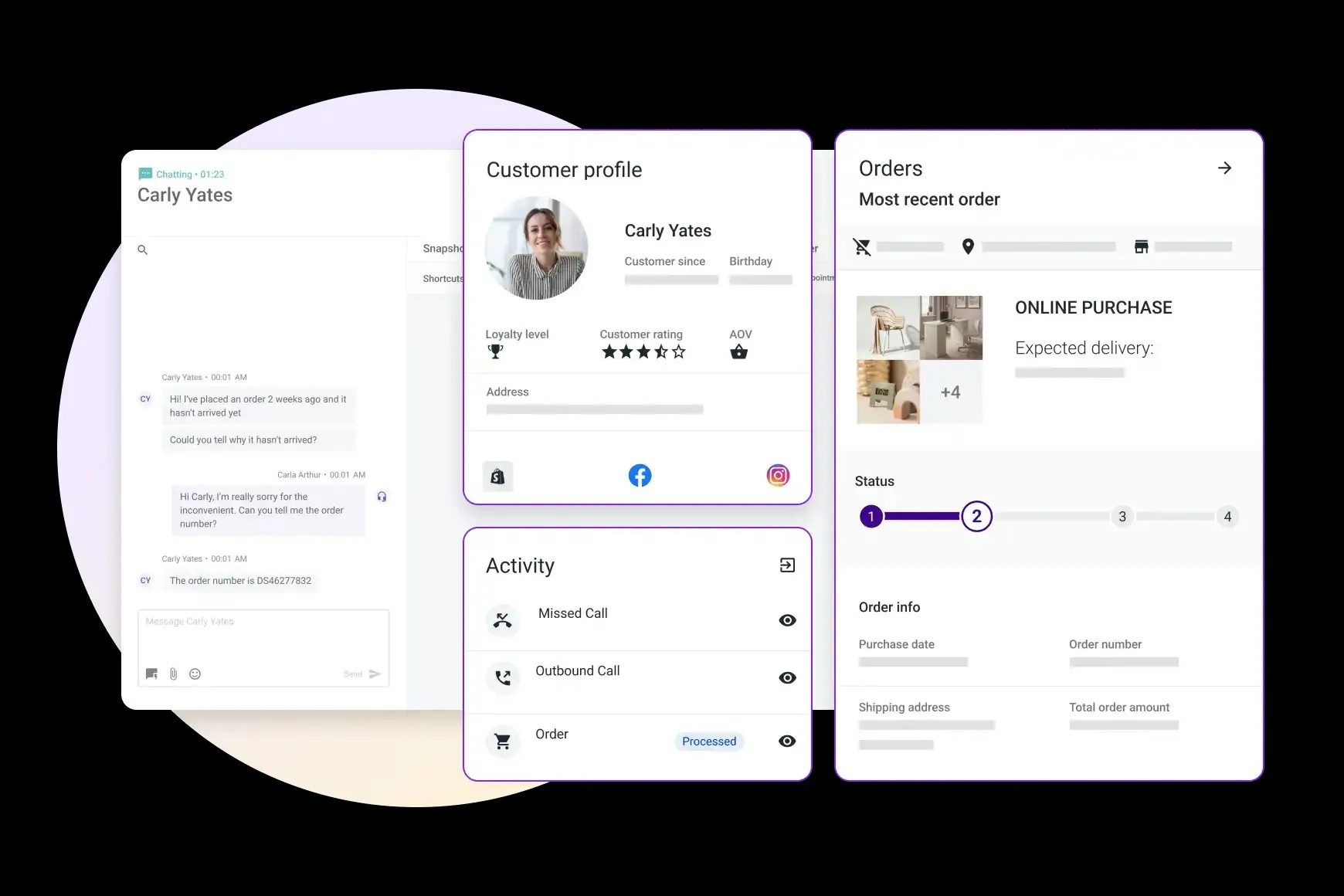Click the location pin icon in Orders

[968, 246]
